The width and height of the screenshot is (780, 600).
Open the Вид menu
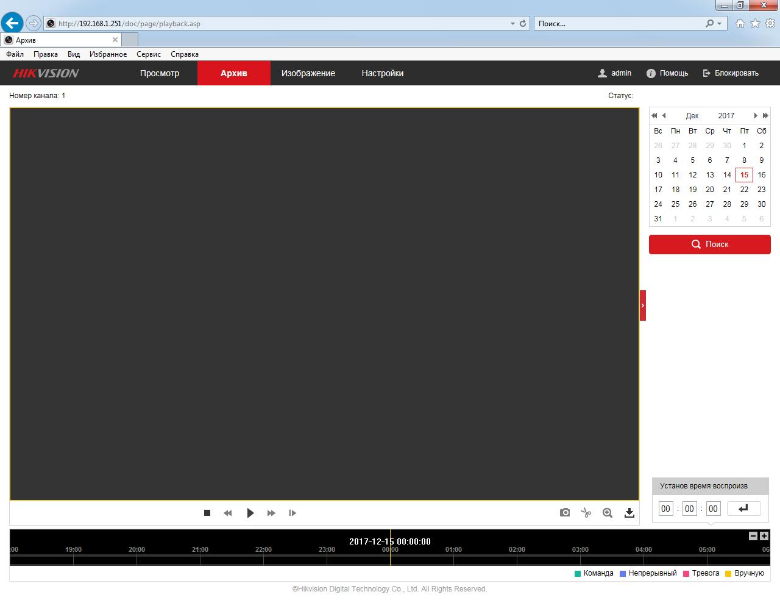tap(74, 54)
